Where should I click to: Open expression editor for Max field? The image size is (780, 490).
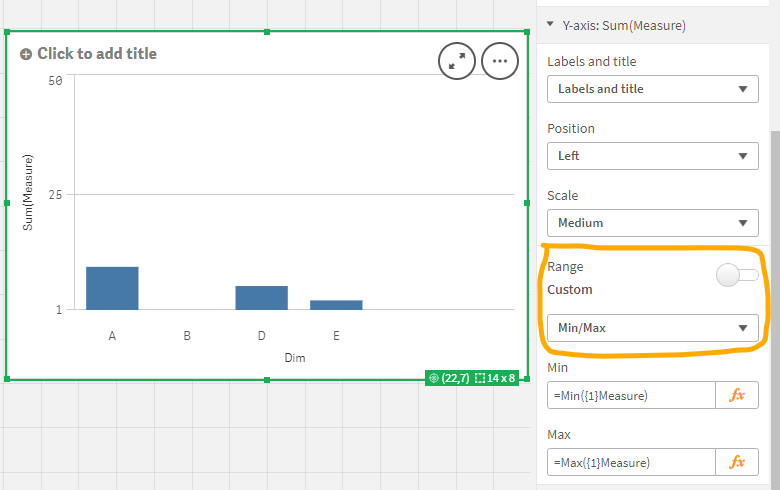[737, 462]
